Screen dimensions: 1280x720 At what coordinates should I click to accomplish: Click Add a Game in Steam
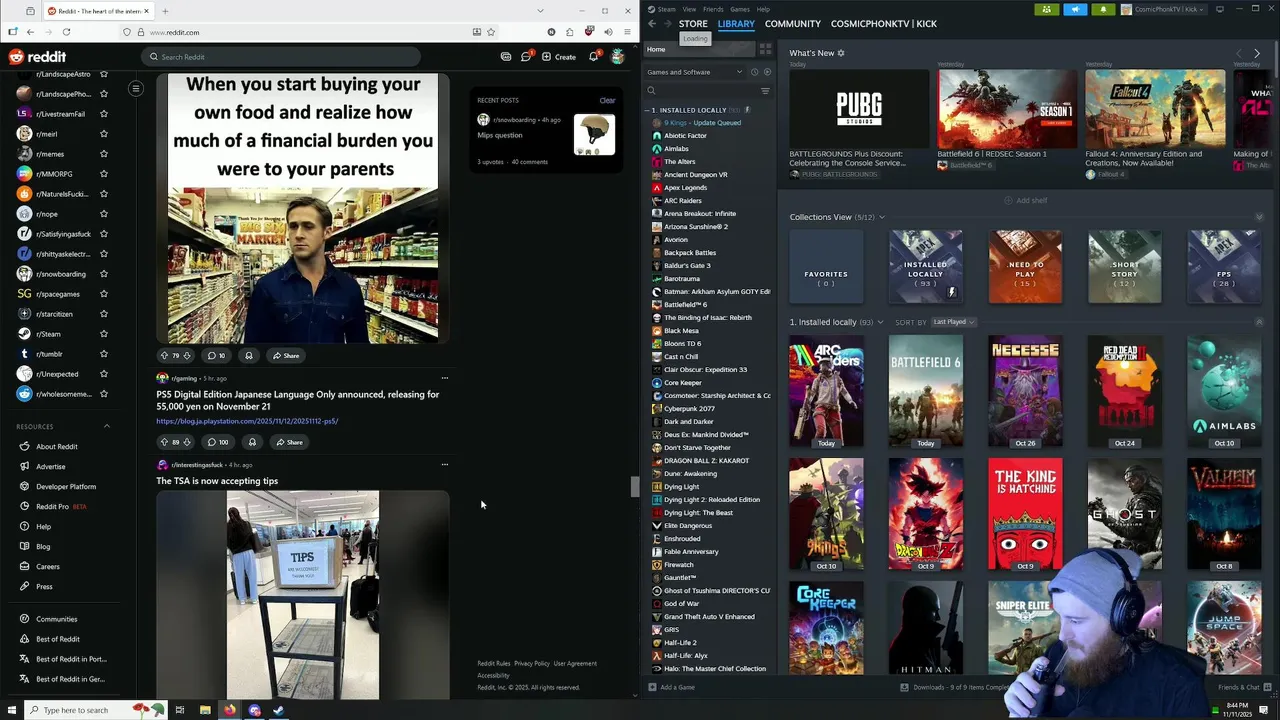[x=671, y=687]
